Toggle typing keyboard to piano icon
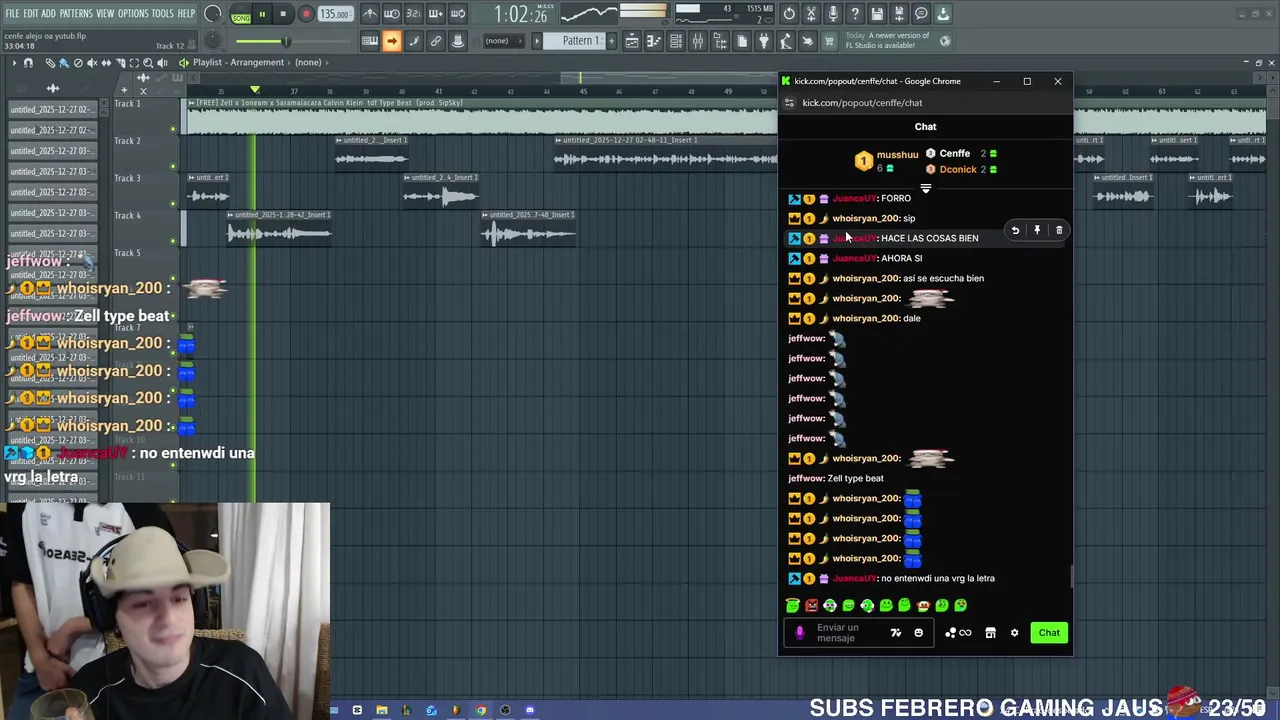The image size is (1280, 720). 369,41
